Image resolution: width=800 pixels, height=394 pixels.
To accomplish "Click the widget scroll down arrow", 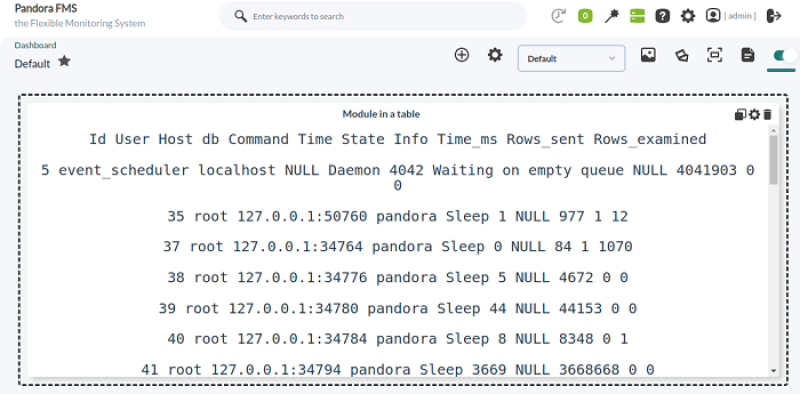I will click(773, 371).
